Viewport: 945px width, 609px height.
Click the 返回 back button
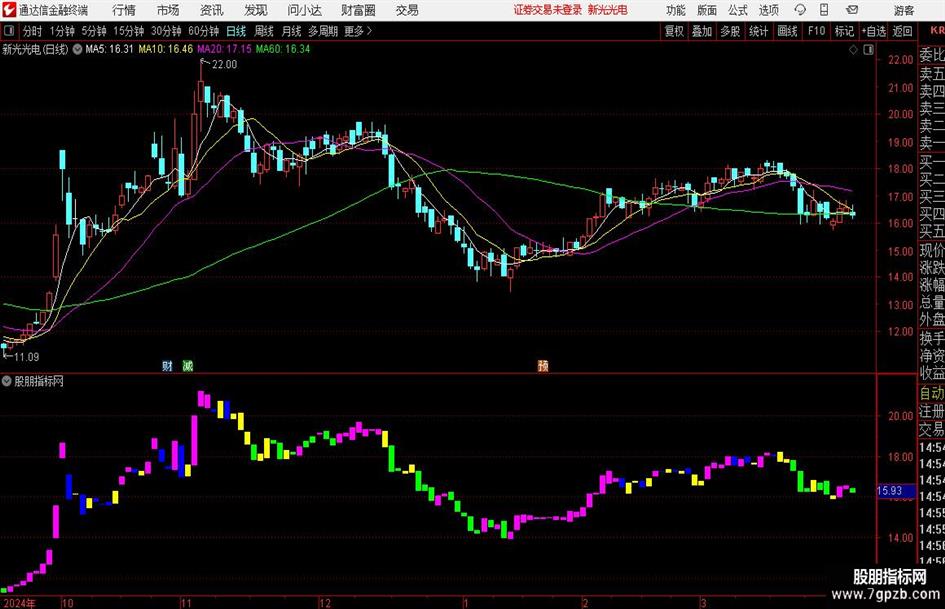[902, 31]
